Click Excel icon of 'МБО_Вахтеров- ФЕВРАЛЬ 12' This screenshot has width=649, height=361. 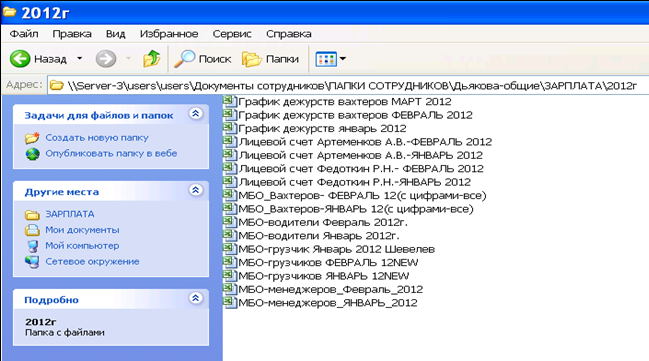229,195
